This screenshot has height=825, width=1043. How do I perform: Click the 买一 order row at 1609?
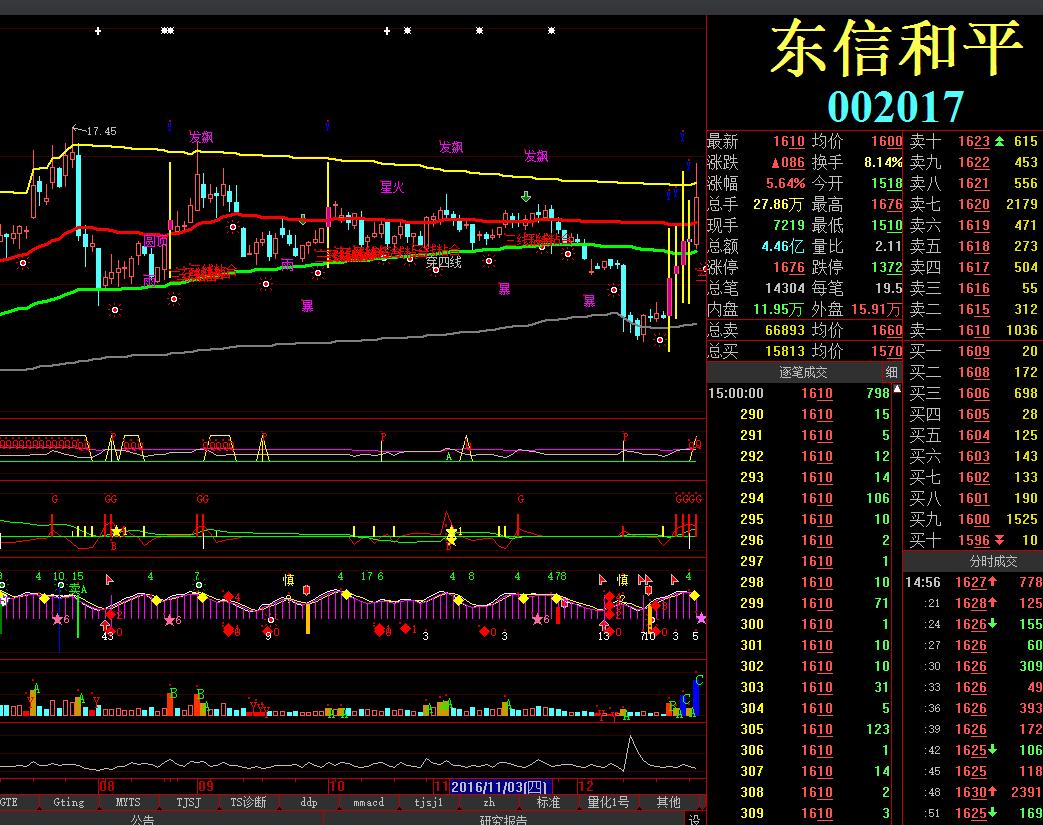(973, 351)
